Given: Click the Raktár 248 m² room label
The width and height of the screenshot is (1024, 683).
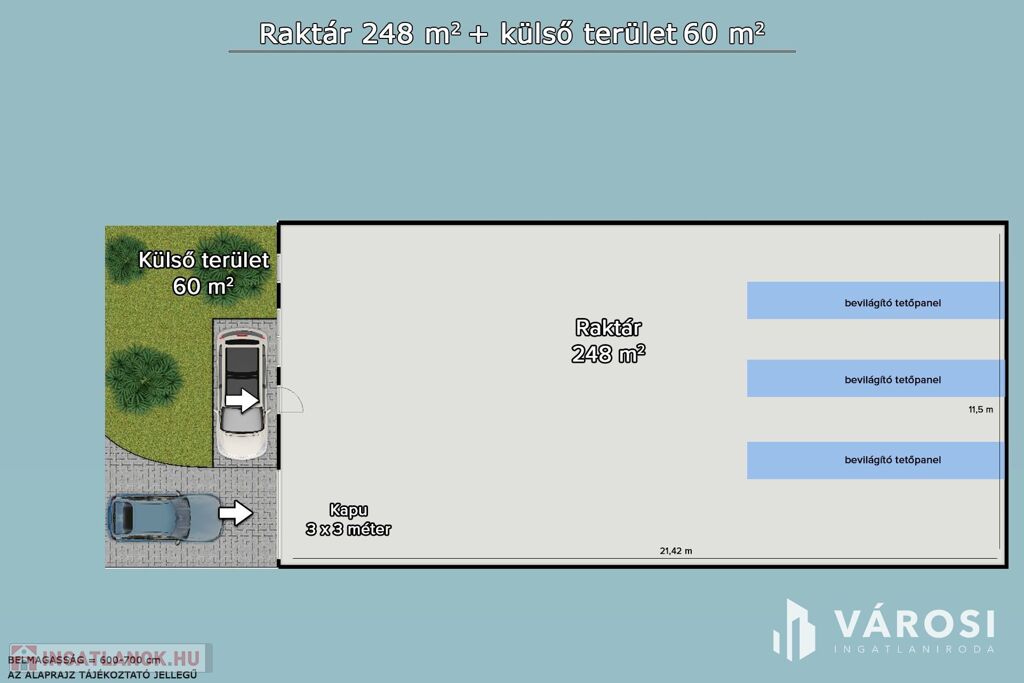Looking at the screenshot, I should [608, 340].
